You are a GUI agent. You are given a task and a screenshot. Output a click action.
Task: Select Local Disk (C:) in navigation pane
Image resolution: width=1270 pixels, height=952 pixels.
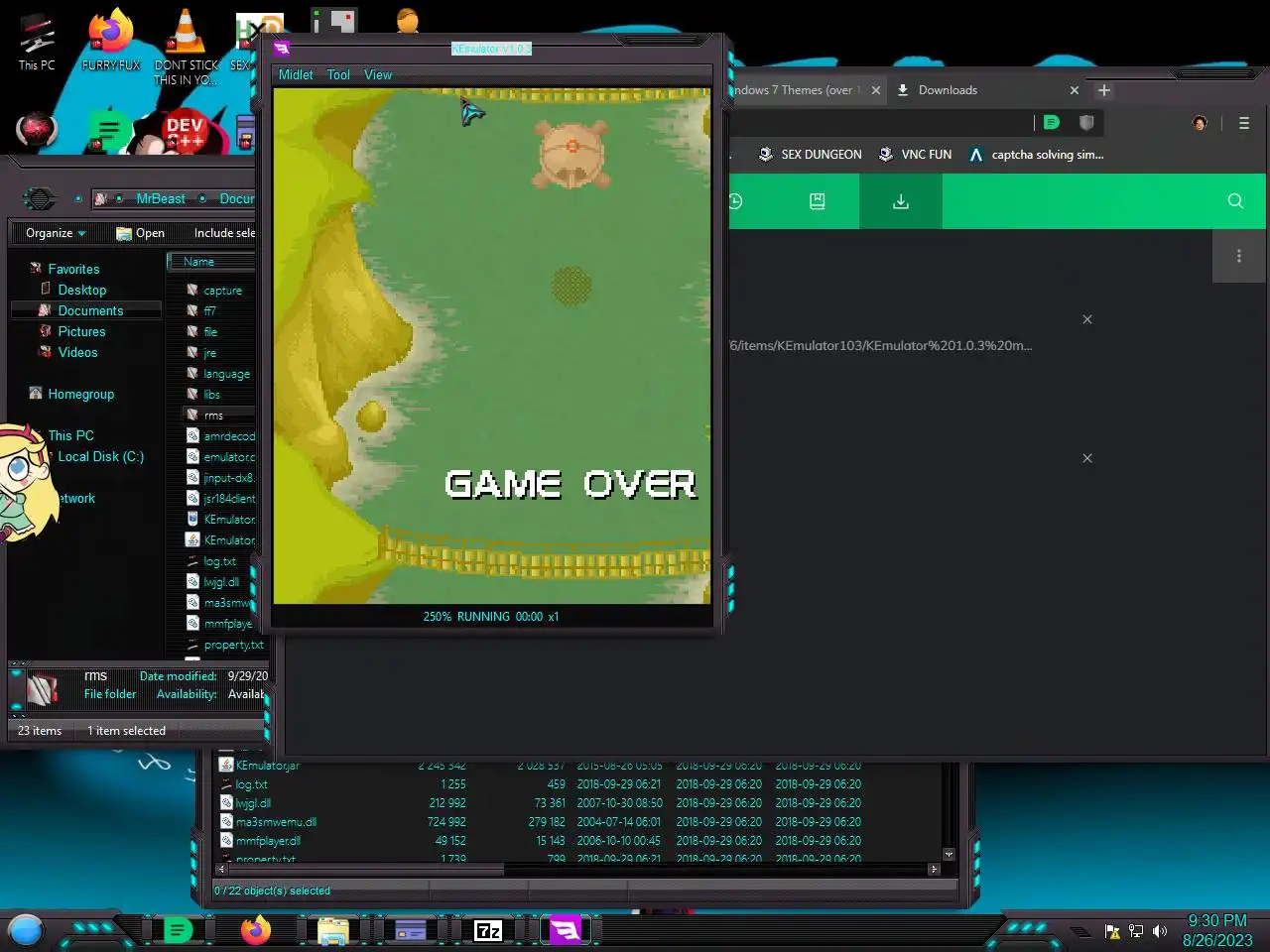100,456
